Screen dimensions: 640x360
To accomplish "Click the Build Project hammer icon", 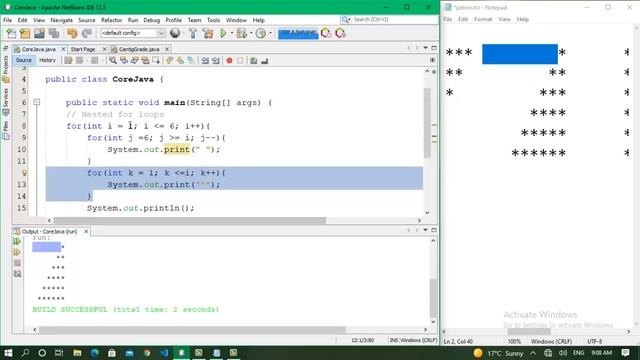I will [193, 33].
